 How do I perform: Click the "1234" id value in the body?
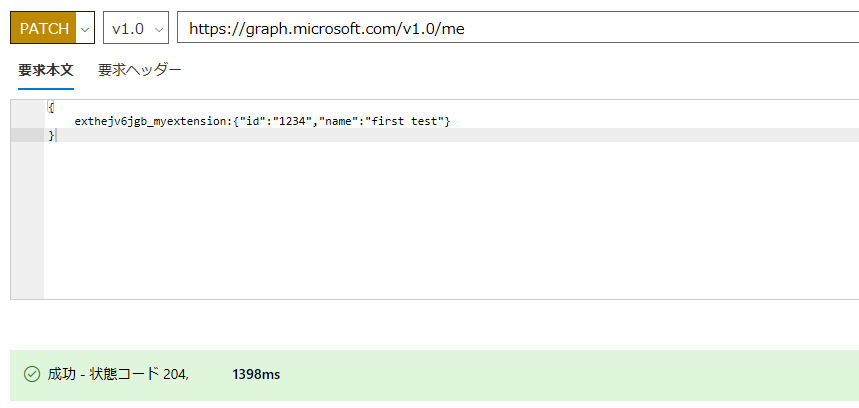click(x=295, y=122)
